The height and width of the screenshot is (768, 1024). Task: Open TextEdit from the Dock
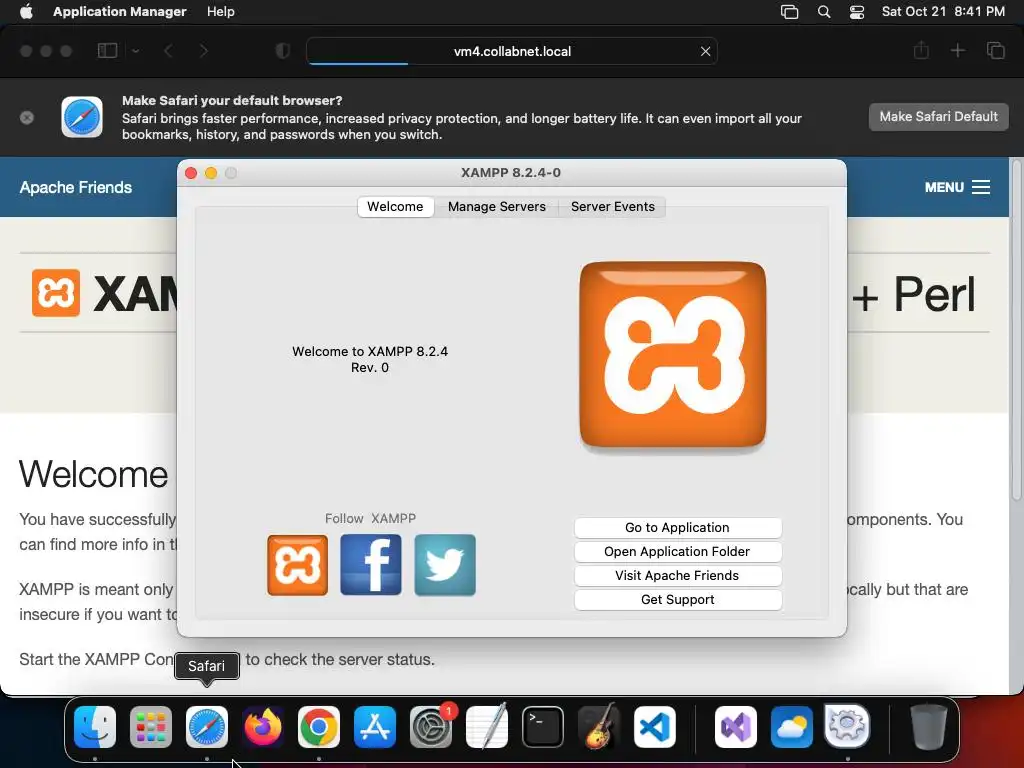[487, 727]
